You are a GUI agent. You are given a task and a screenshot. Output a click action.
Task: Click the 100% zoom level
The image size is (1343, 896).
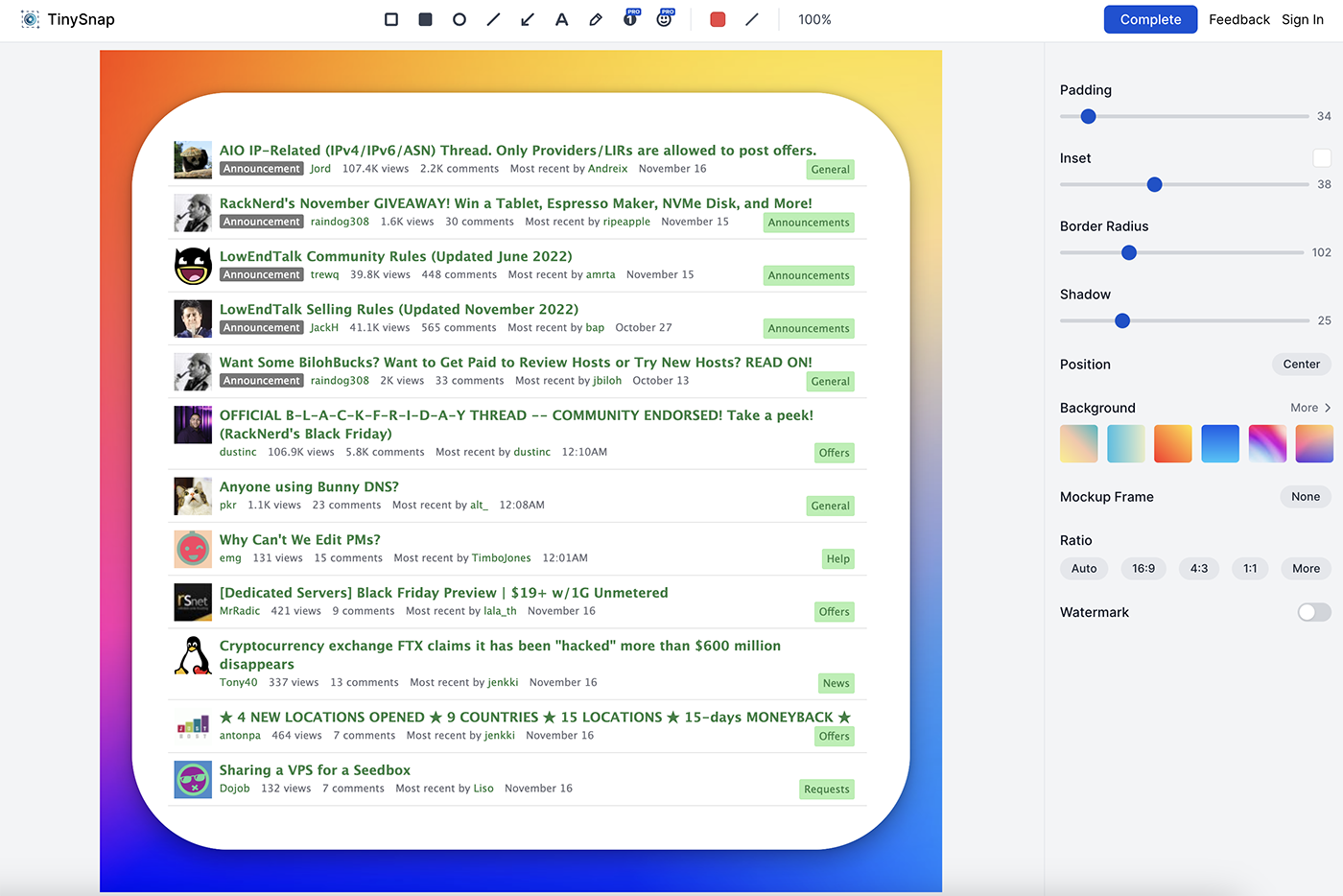(814, 19)
